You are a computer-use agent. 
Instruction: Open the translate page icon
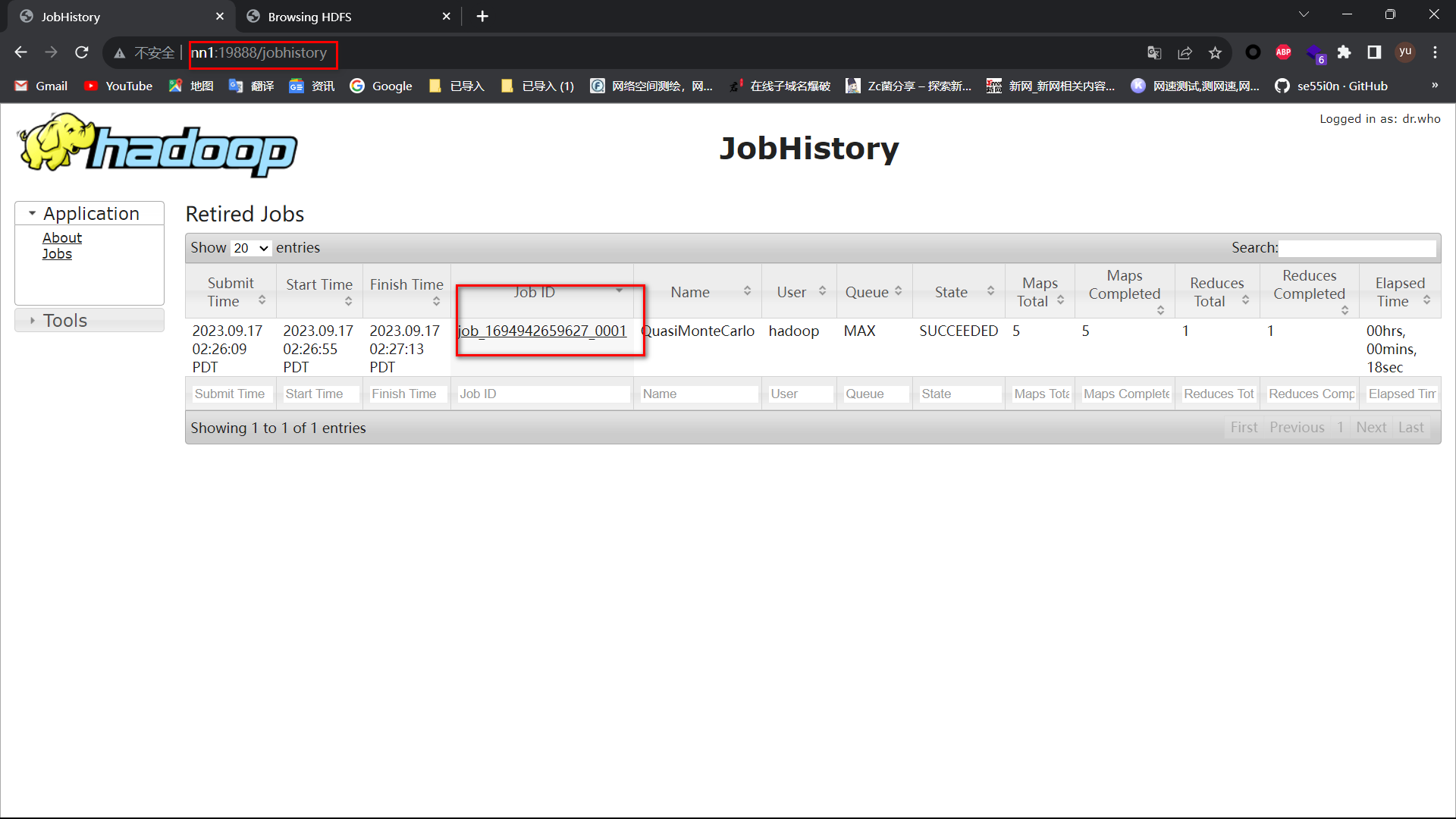click(1154, 52)
